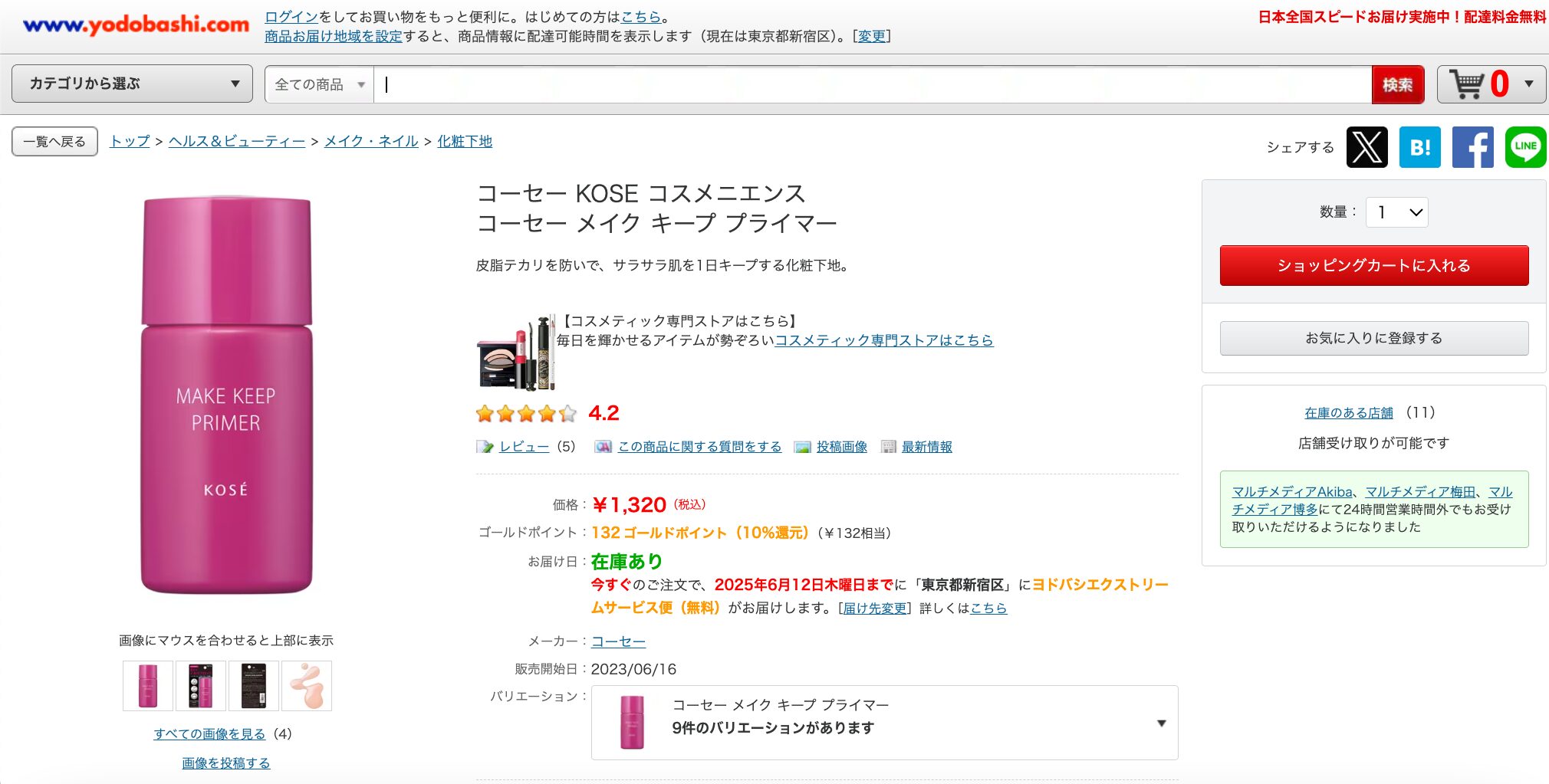Click the delivery details こちら link

coord(988,609)
